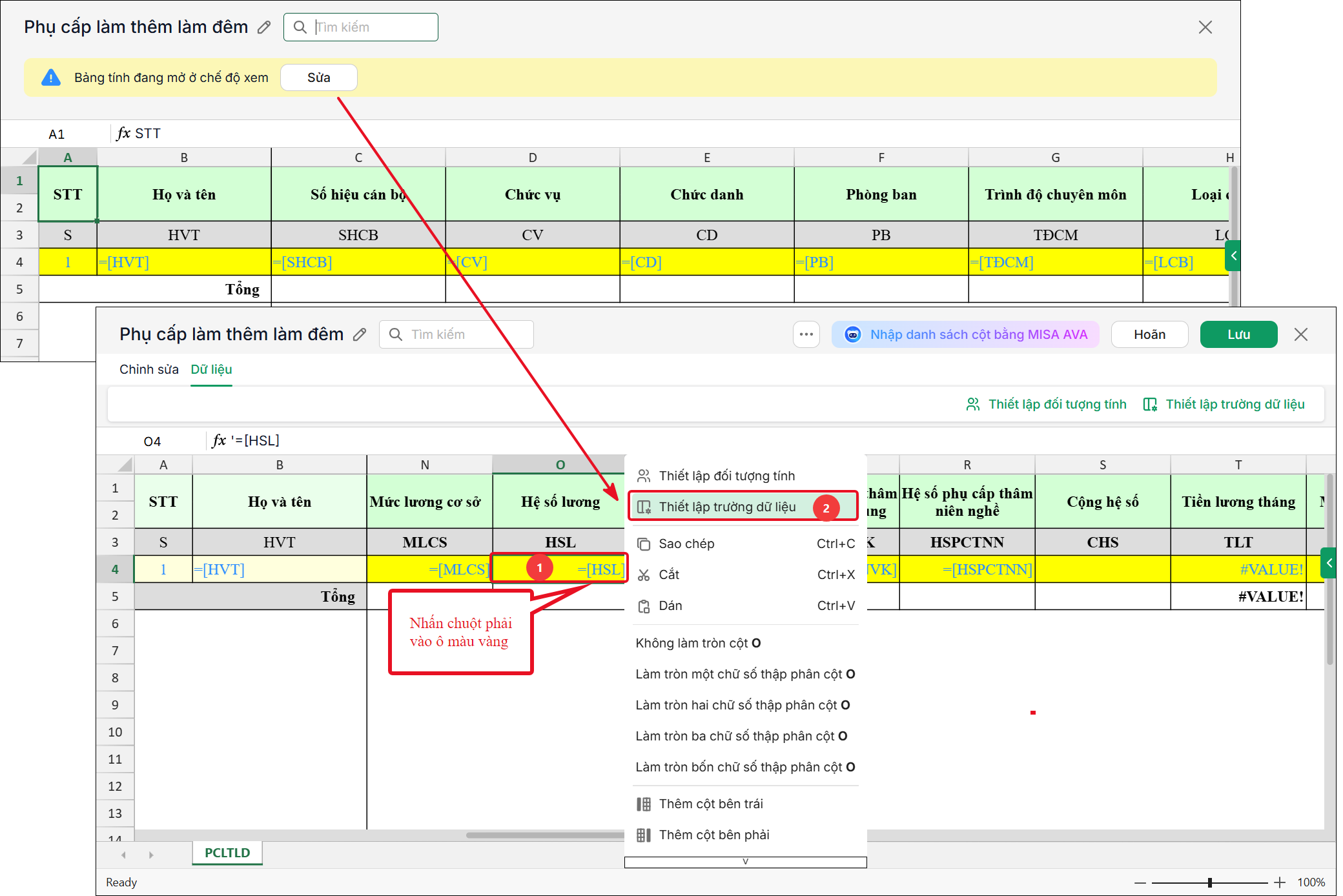1343x896 pixels.
Task: Expand the green side panel arrow in upper sheet
Action: [1233, 256]
